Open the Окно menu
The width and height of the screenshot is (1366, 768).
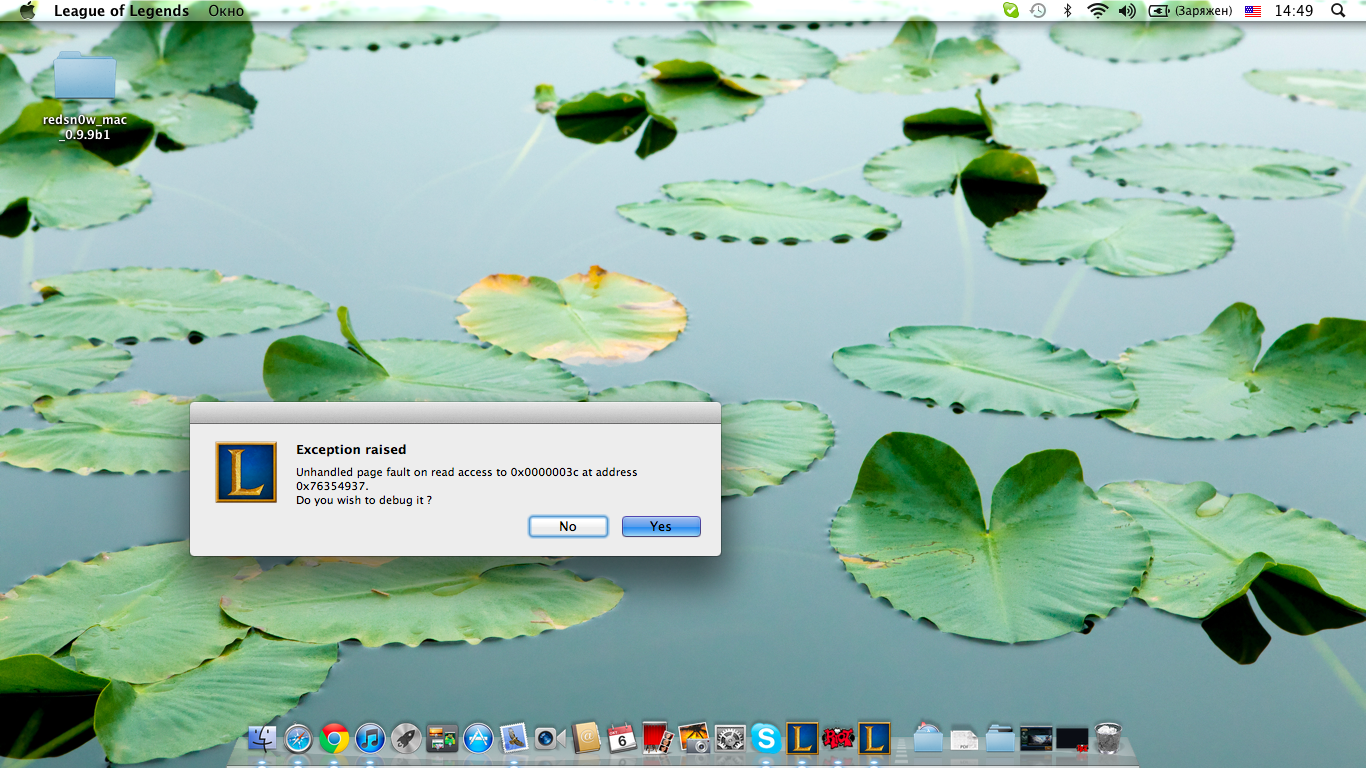(228, 11)
